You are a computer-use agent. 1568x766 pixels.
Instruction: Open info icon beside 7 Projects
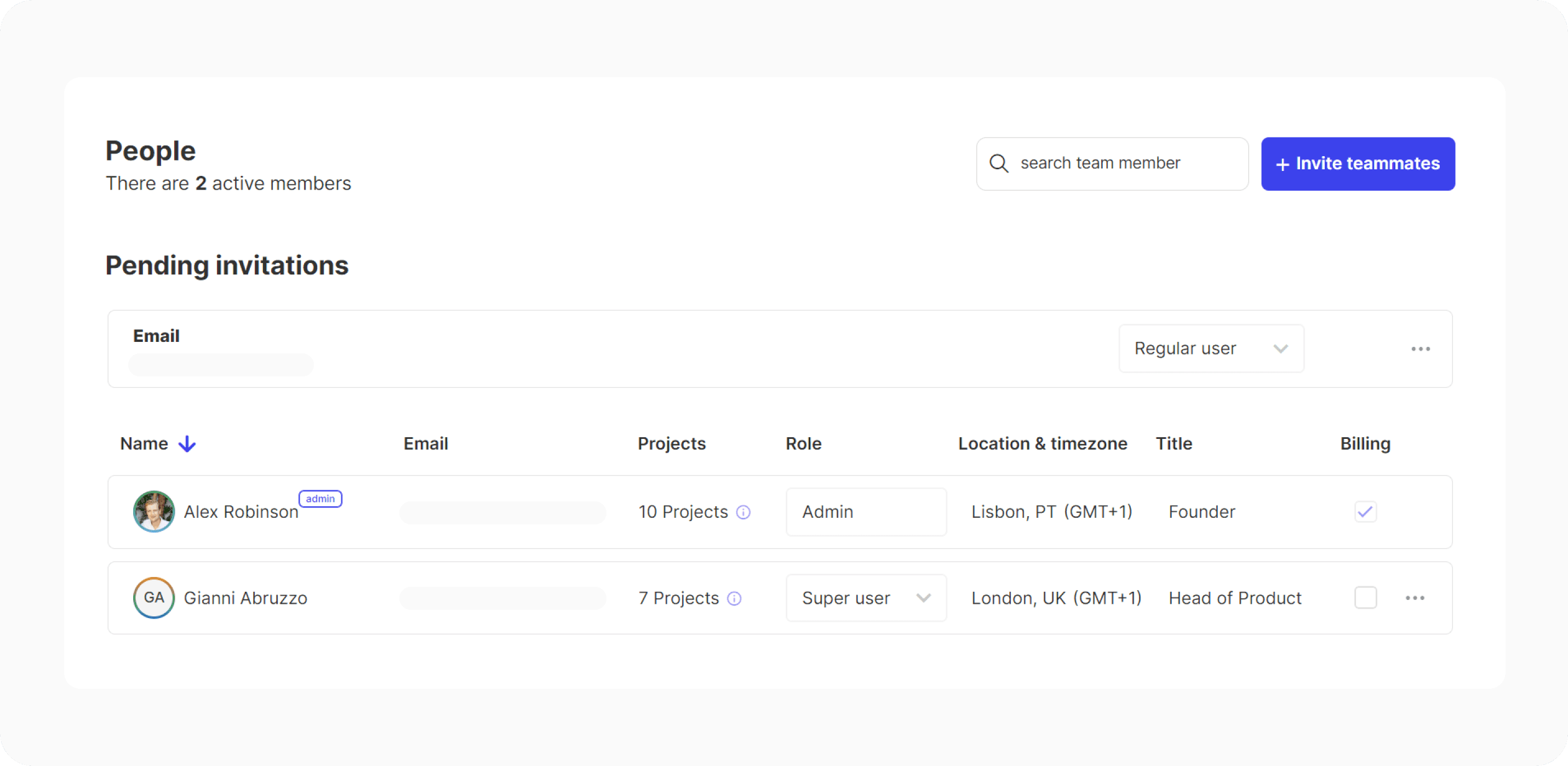pyautogui.click(x=735, y=598)
